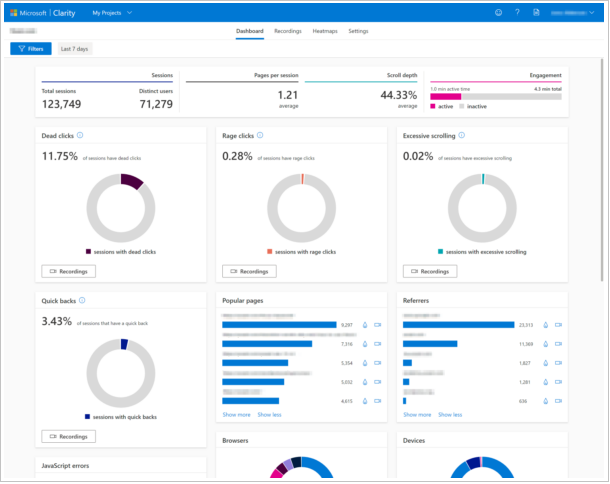Open heatmap icon for 1,281 referrer
The height and width of the screenshot is (484, 610).
point(545,382)
